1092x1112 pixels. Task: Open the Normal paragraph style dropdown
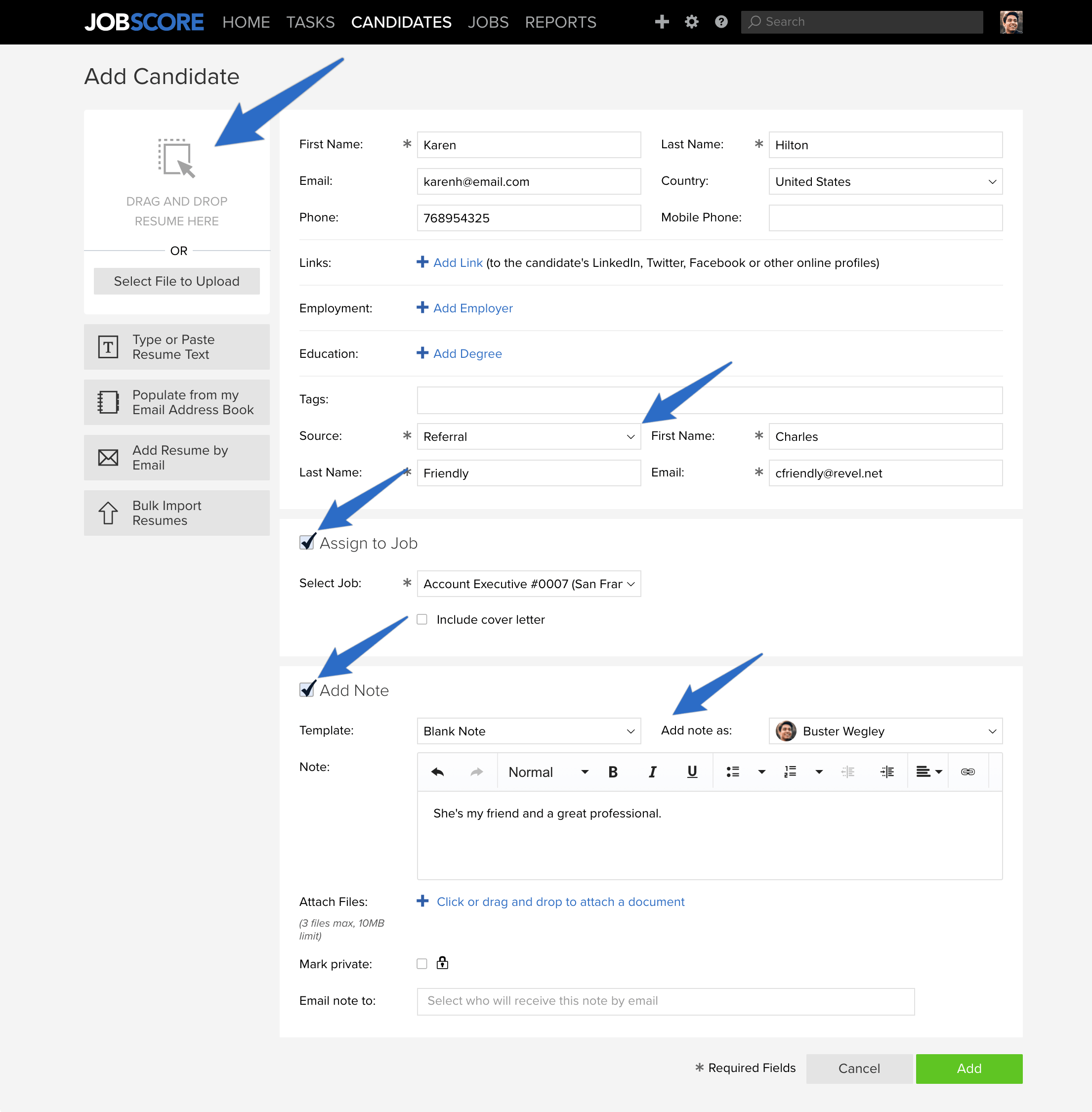[547, 772]
